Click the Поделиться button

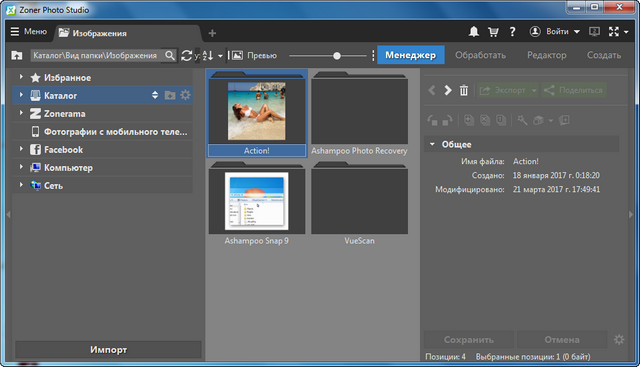pos(573,90)
